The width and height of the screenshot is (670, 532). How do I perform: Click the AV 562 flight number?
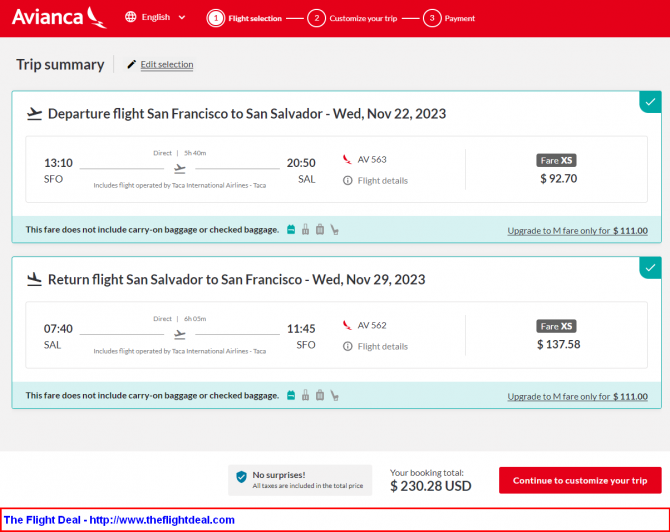[372, 325]
